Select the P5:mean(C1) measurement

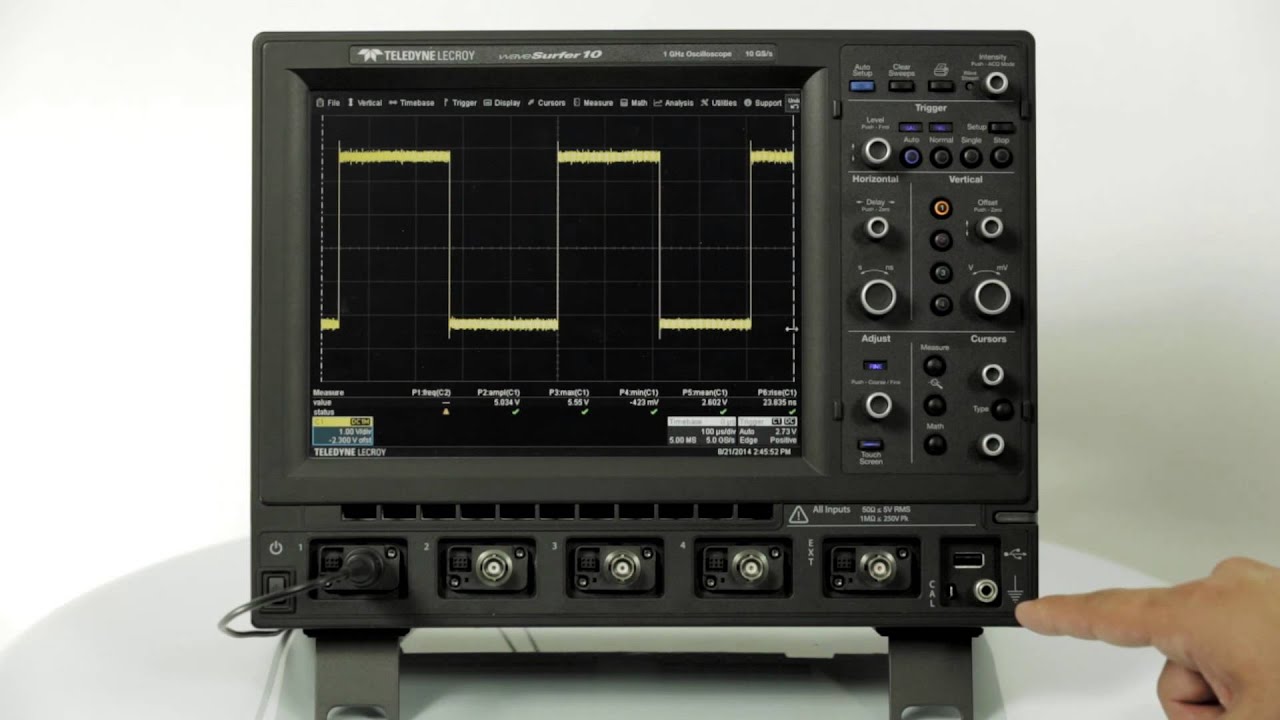click(x=705, y=393)
